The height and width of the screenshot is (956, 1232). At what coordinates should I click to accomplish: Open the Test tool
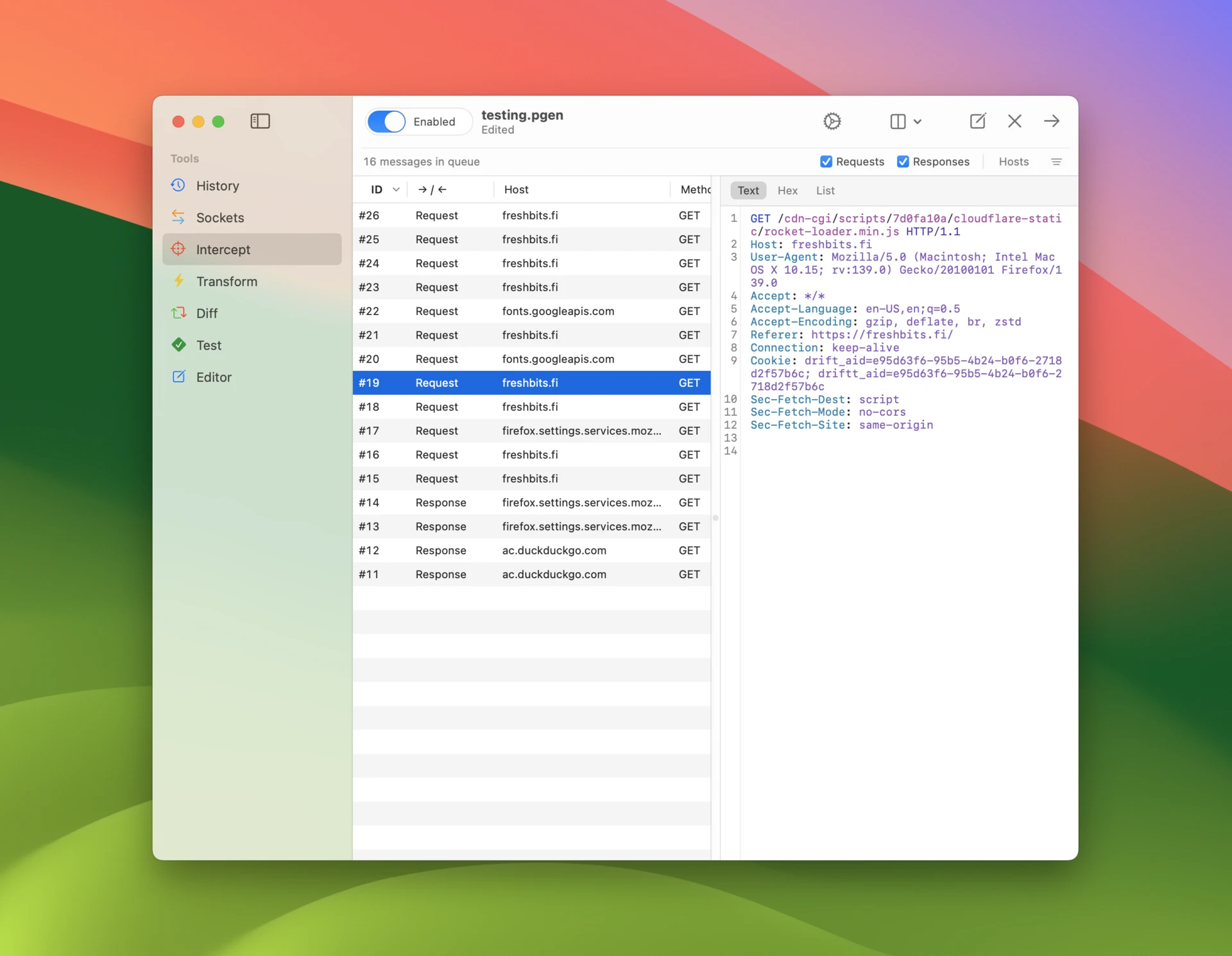pos(208,345)
